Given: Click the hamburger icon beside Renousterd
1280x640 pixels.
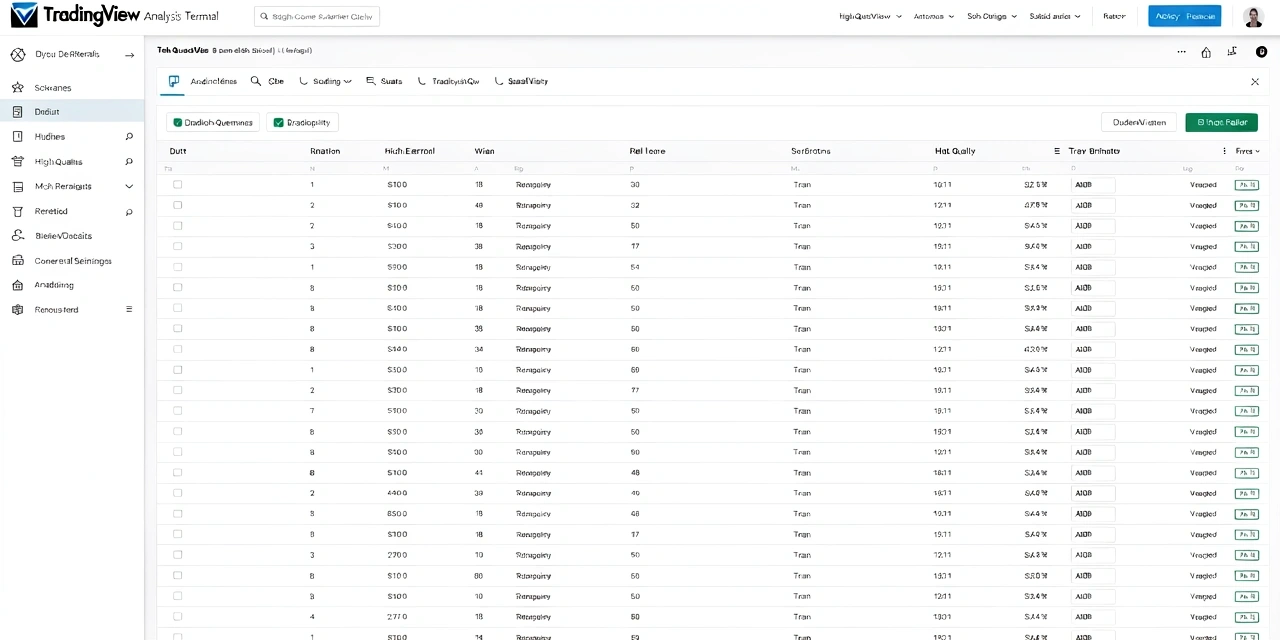Looking at the screenshot, I should coord(129,310).
